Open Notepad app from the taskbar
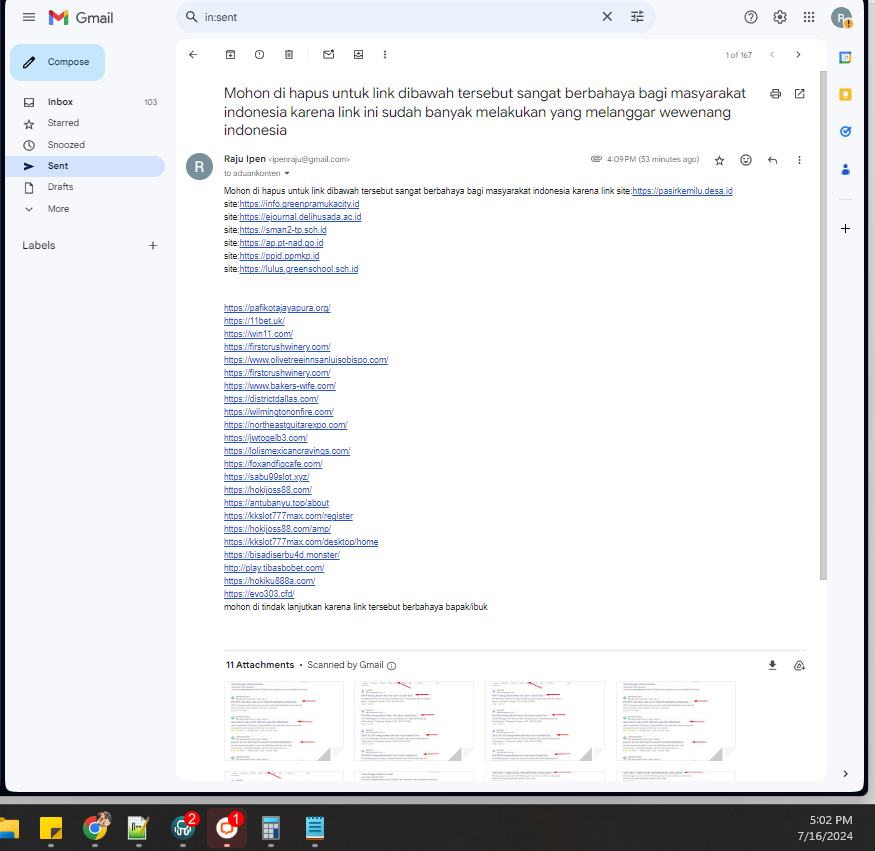 (315, 828)
